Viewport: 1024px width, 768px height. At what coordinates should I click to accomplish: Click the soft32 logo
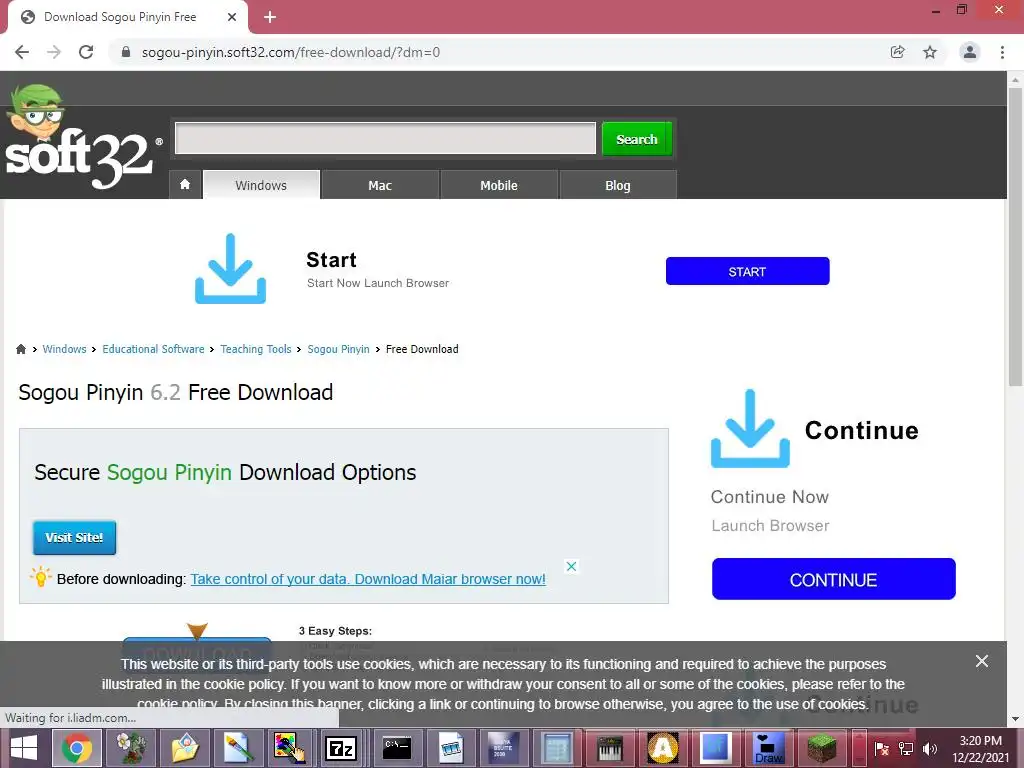tap(82, 137)
